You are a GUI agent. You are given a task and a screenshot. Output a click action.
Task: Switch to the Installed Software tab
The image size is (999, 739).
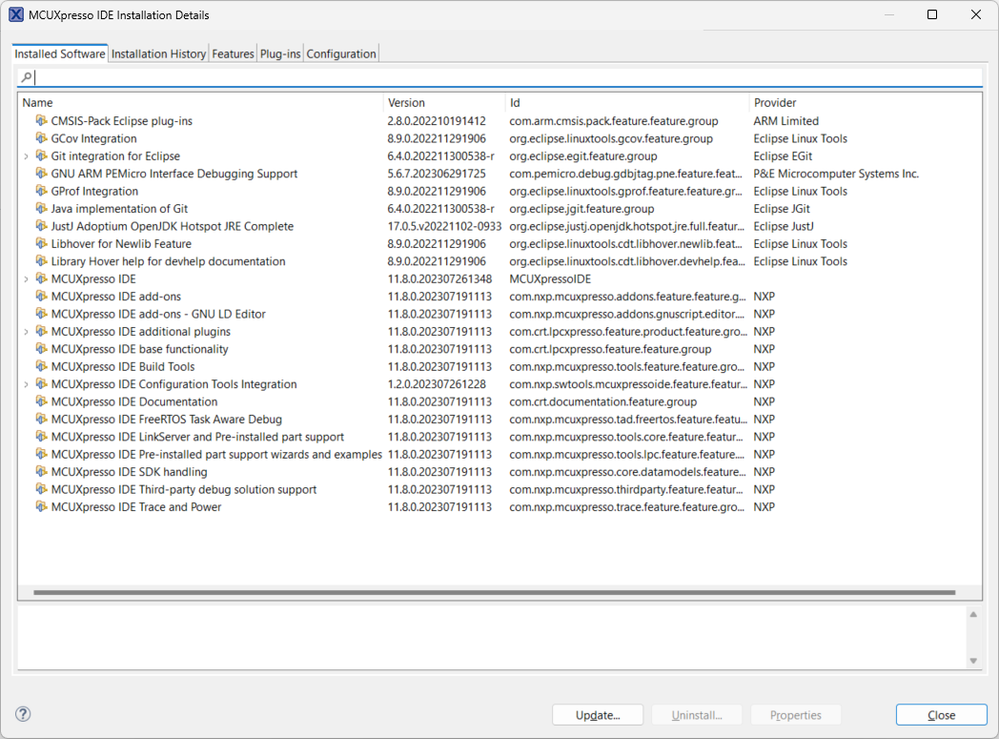(x=60, y=54)
